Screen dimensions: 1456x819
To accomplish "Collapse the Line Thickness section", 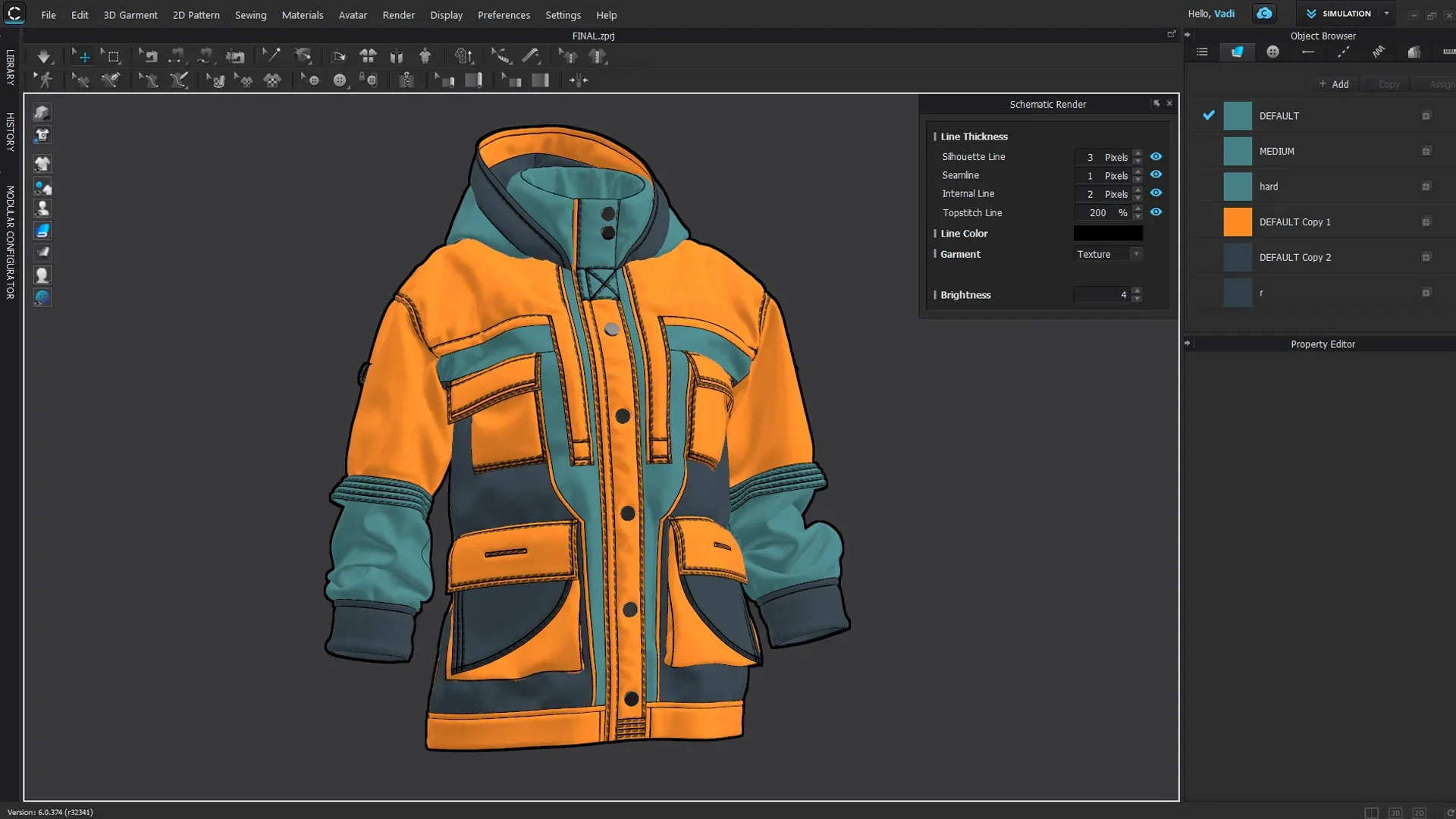I will coord(936,136).
